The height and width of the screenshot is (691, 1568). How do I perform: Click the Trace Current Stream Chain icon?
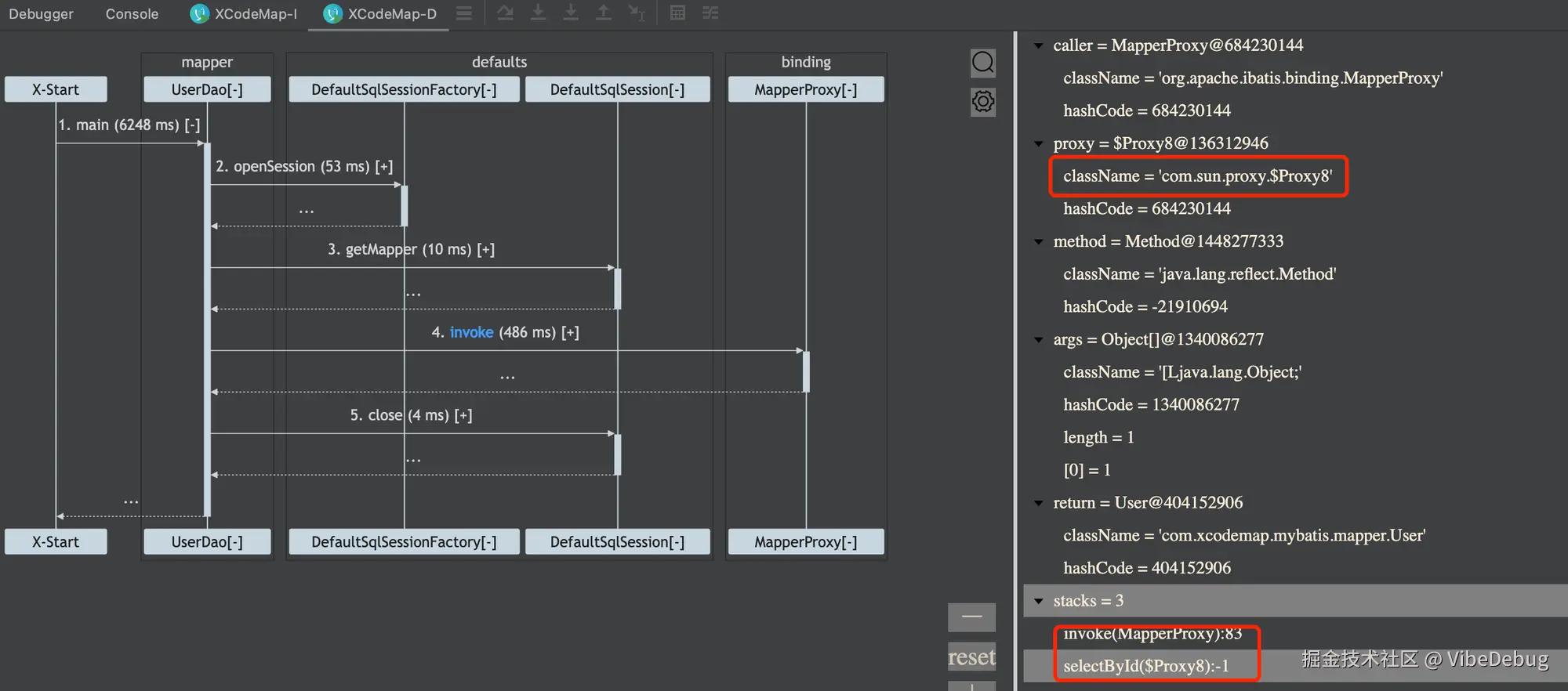tap(710, 13)
